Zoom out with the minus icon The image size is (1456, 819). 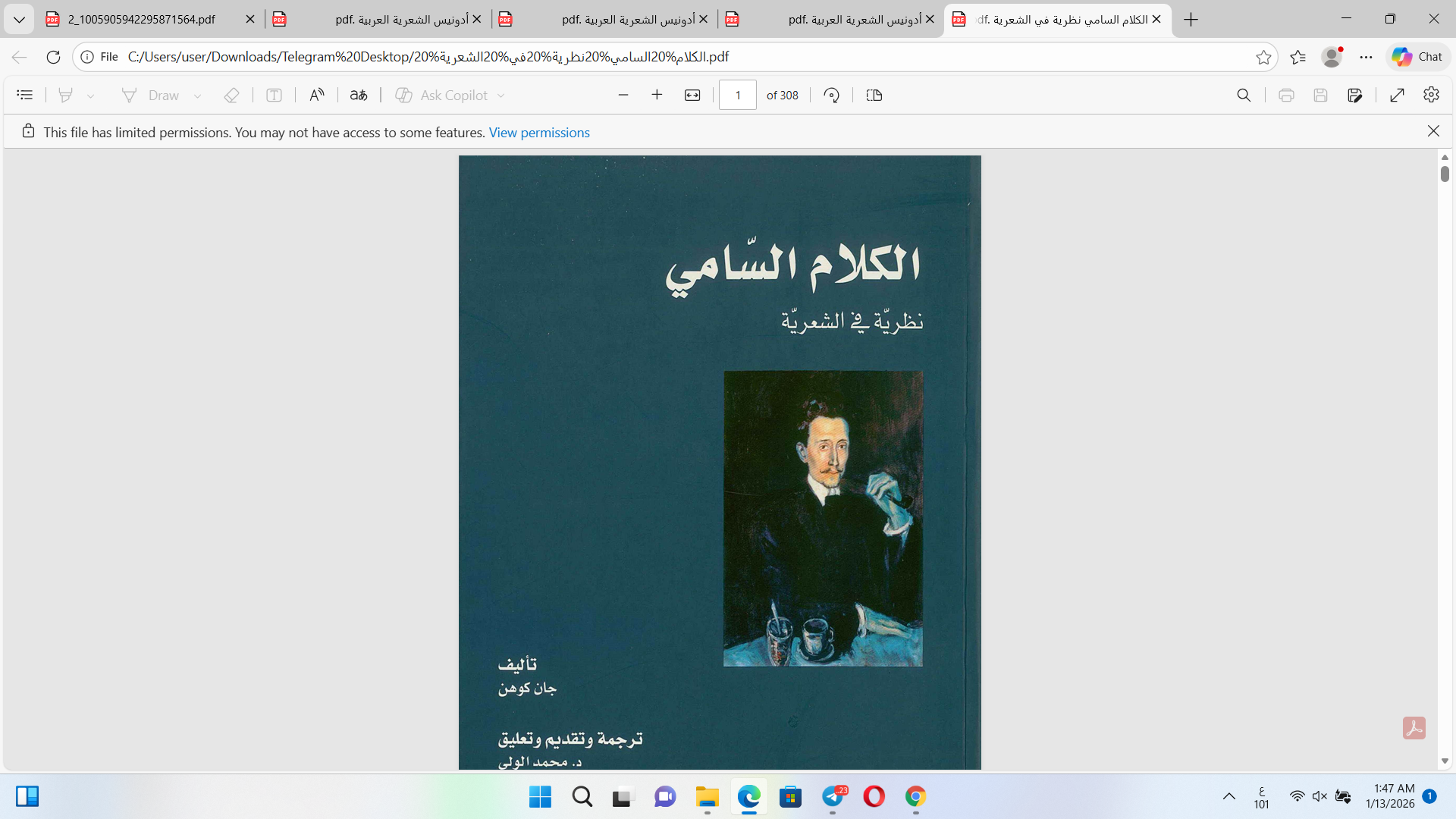coord(623,95)
